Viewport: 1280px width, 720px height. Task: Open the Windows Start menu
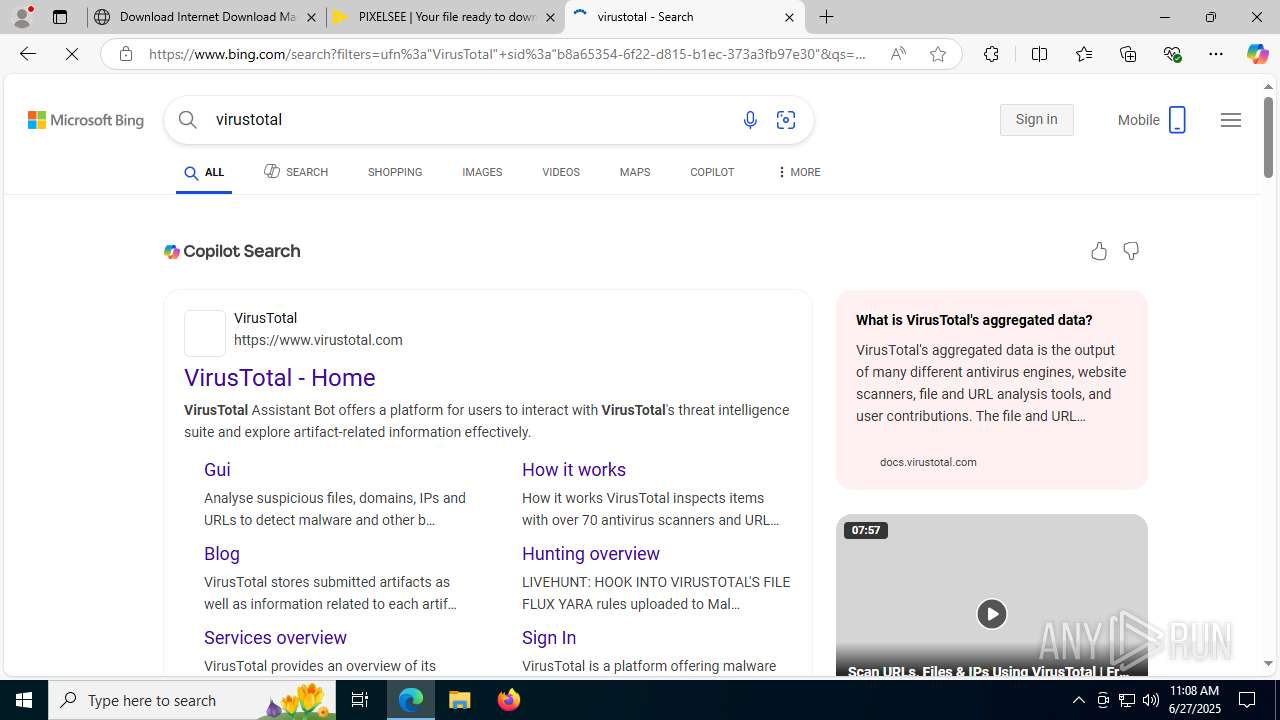(24, 700)
